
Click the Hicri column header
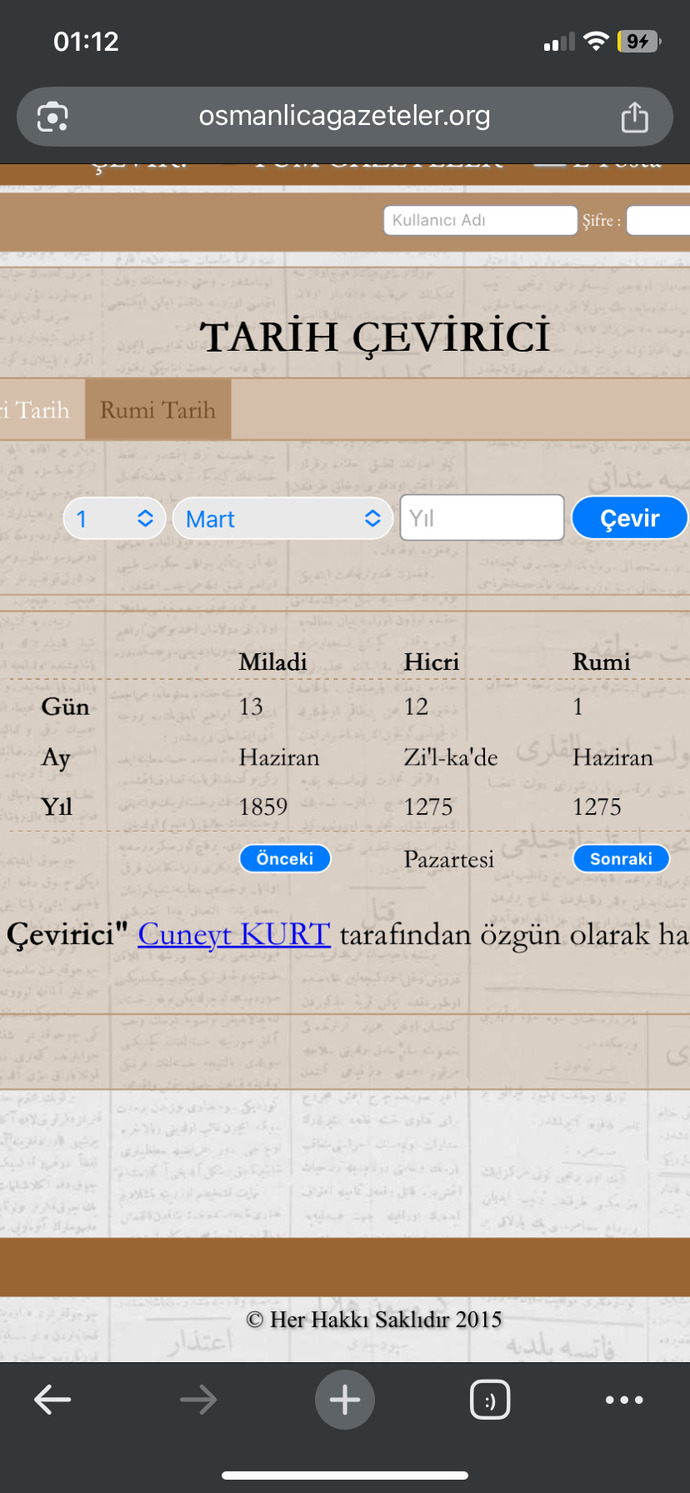click(431, 661)
